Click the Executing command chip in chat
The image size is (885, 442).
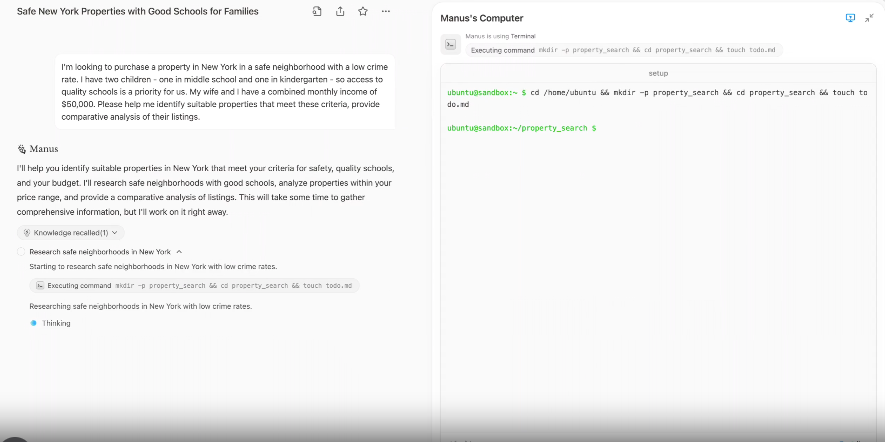pyautogui.click(x=195, y=285)
